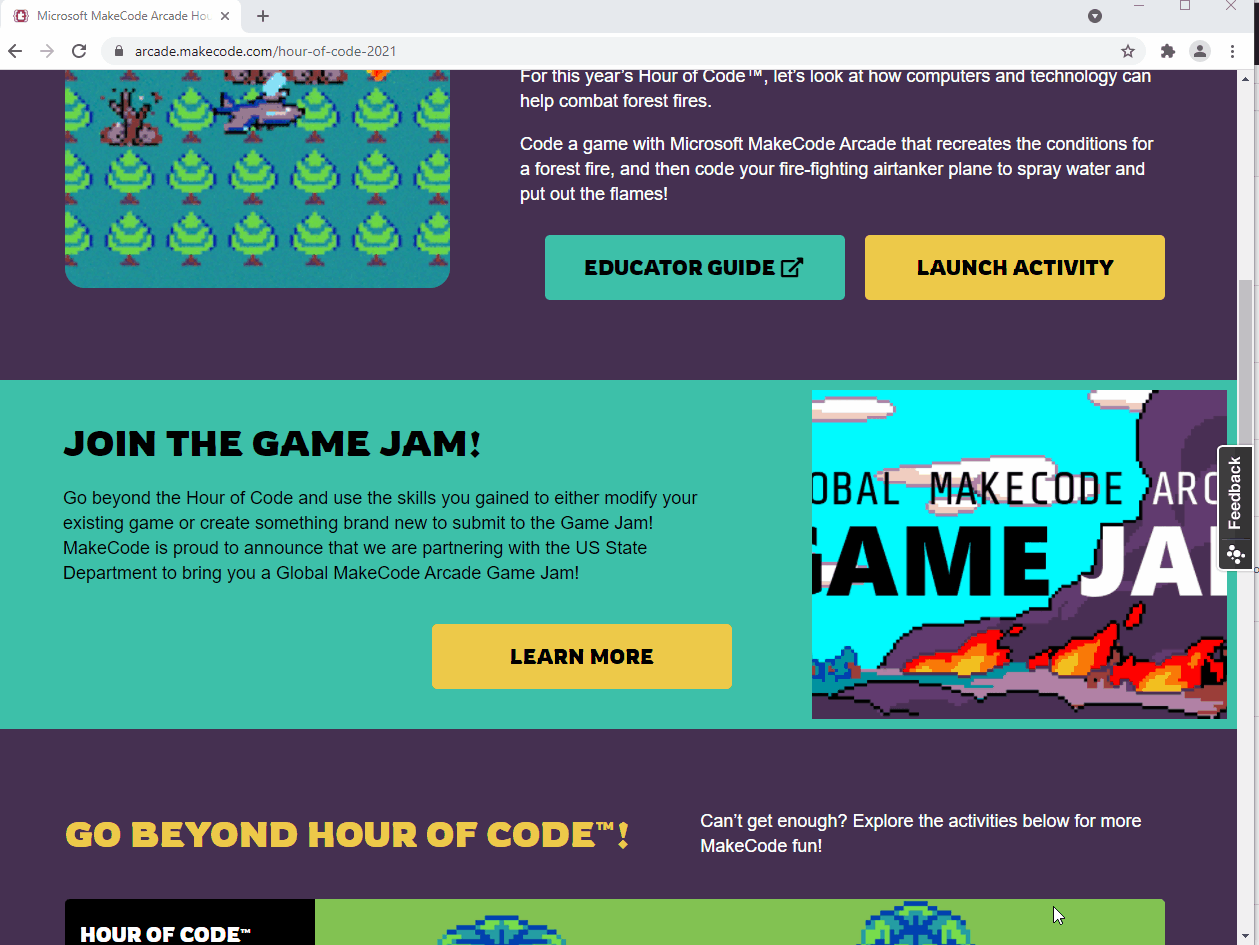Viewport: 1259px width, 945px height.
Task: Close the Microsoft MakeCode Arcade tab
Action: pyautogui.click(x=225, y=16)
